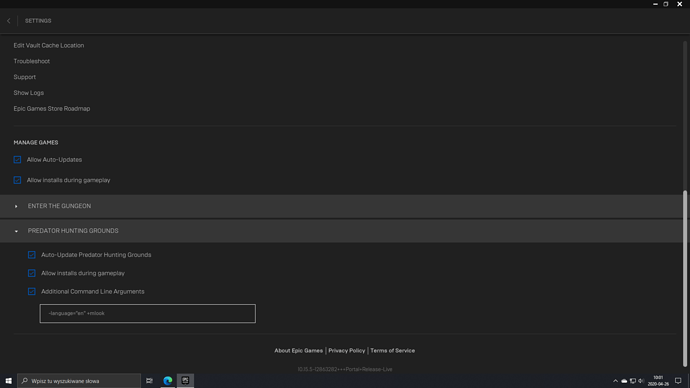Open the taskbar clock and date

[658, 381]
